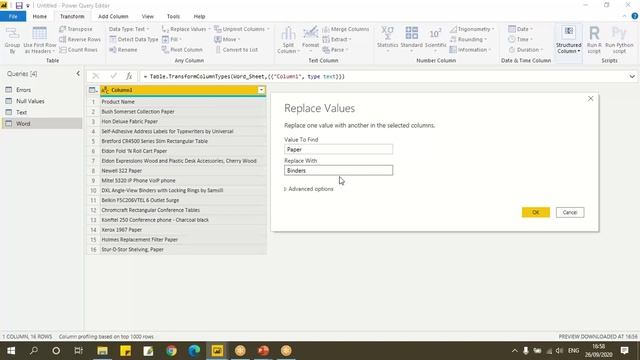Click Pivot Column icon
Viewport: 640px width, 360px height.
click(165, 49)
